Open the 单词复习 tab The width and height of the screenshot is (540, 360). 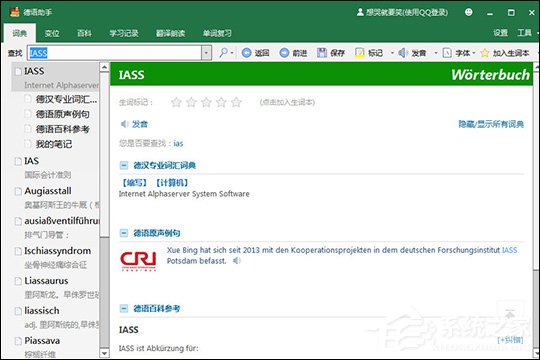click(217, 33)
